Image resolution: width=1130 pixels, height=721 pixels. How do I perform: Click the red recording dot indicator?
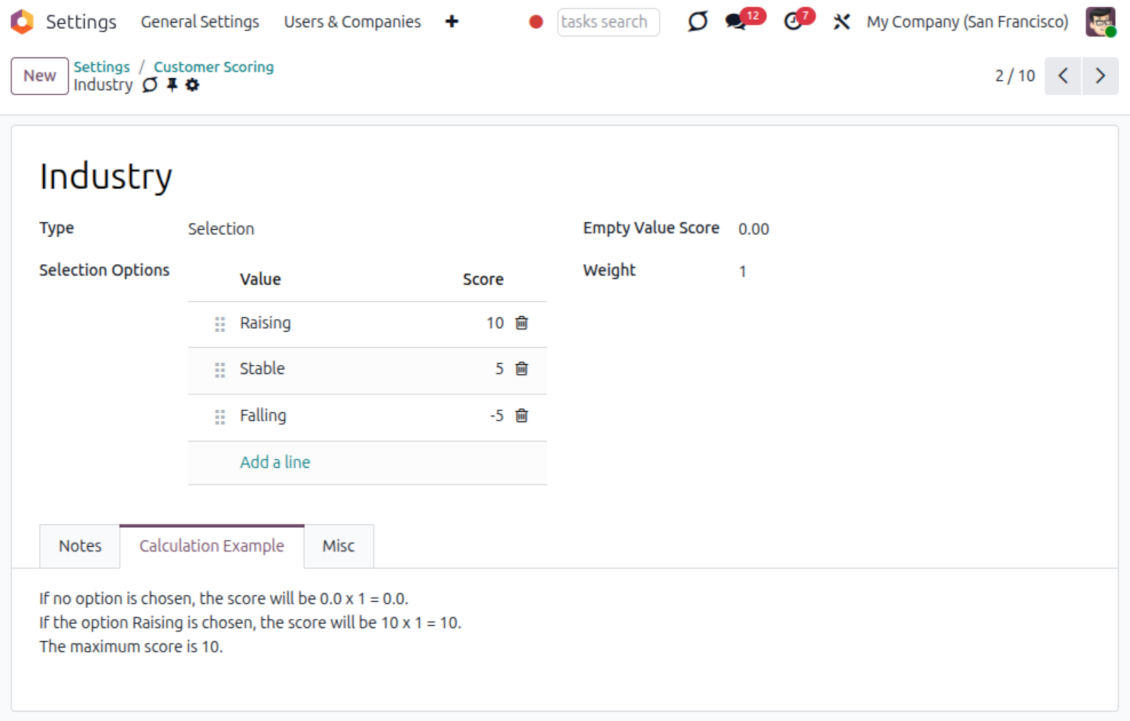536,22
